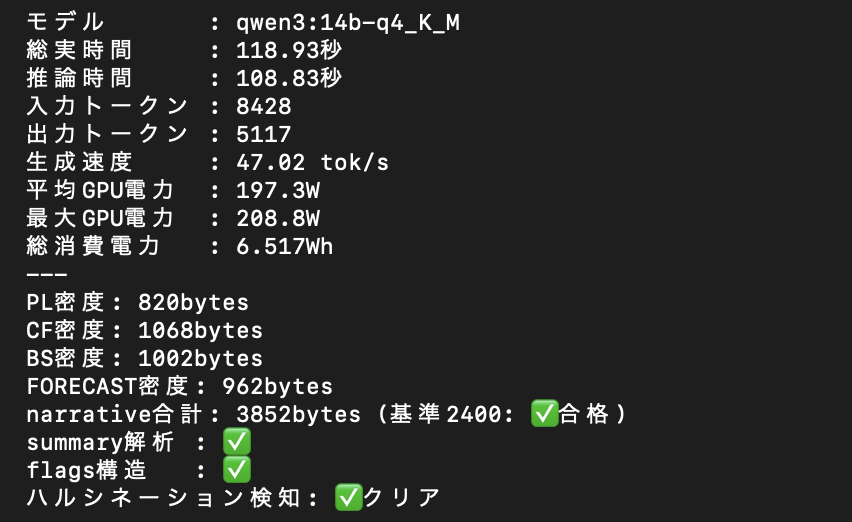Click the ハルシネーション検知 green checkmark
Viewport: 852px width, 522px height.
(349, 498)
